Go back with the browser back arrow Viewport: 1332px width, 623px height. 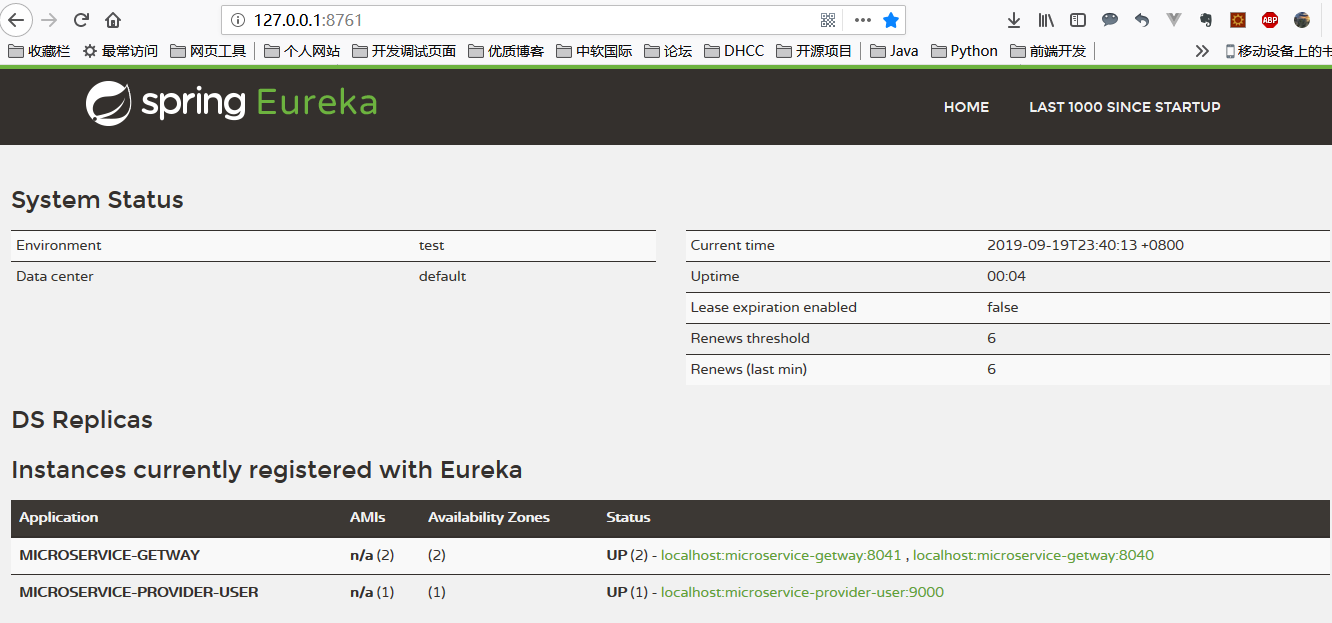tap(16, 20)
